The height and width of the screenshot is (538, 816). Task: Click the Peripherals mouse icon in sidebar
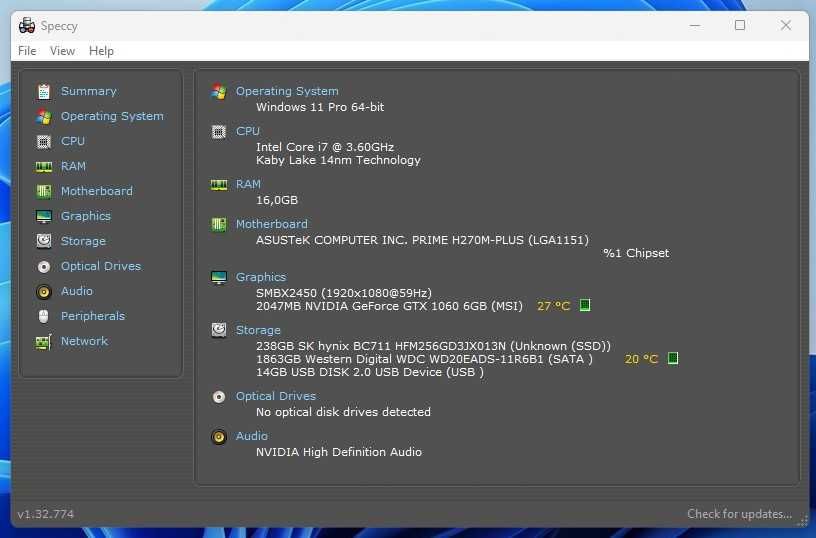(x=44, y=316)
